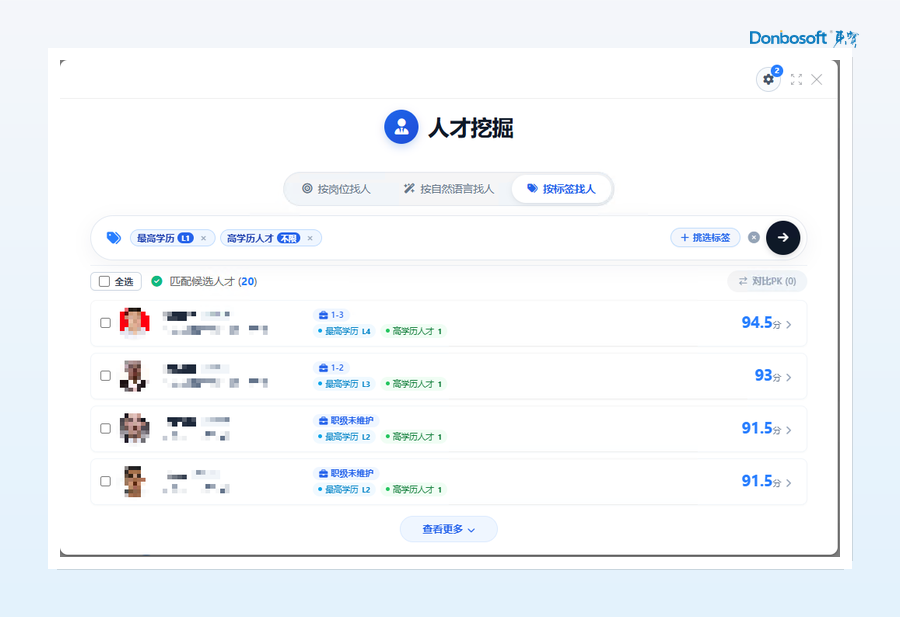The width and height of the screenshot is (900, 617).
Task: Click the 94.5分 score
Action: pos(761,323)
